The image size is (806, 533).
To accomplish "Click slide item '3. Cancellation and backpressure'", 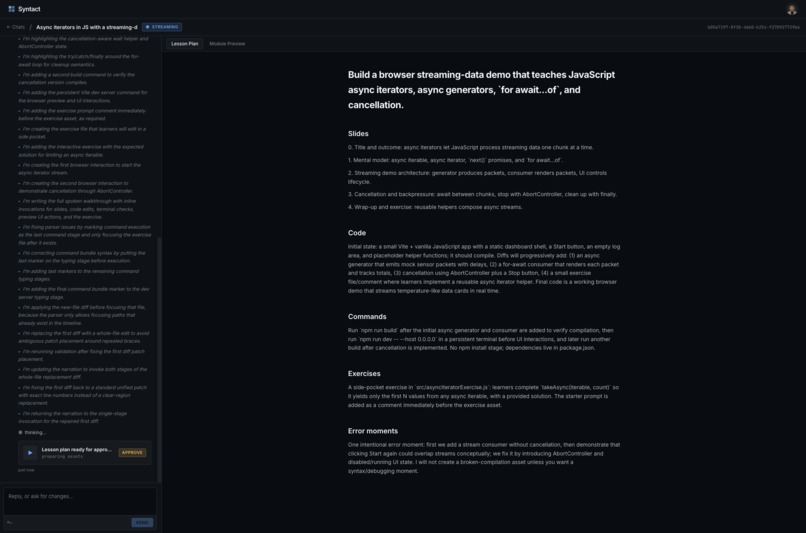I will pos(482,194).
